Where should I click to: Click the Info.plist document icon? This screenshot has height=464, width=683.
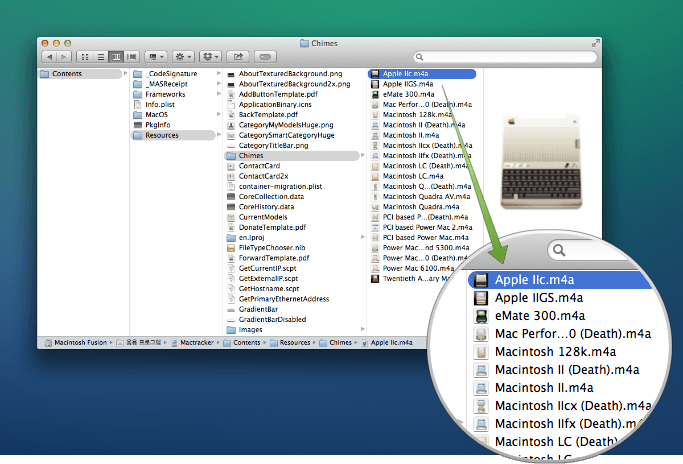point(138,105)
